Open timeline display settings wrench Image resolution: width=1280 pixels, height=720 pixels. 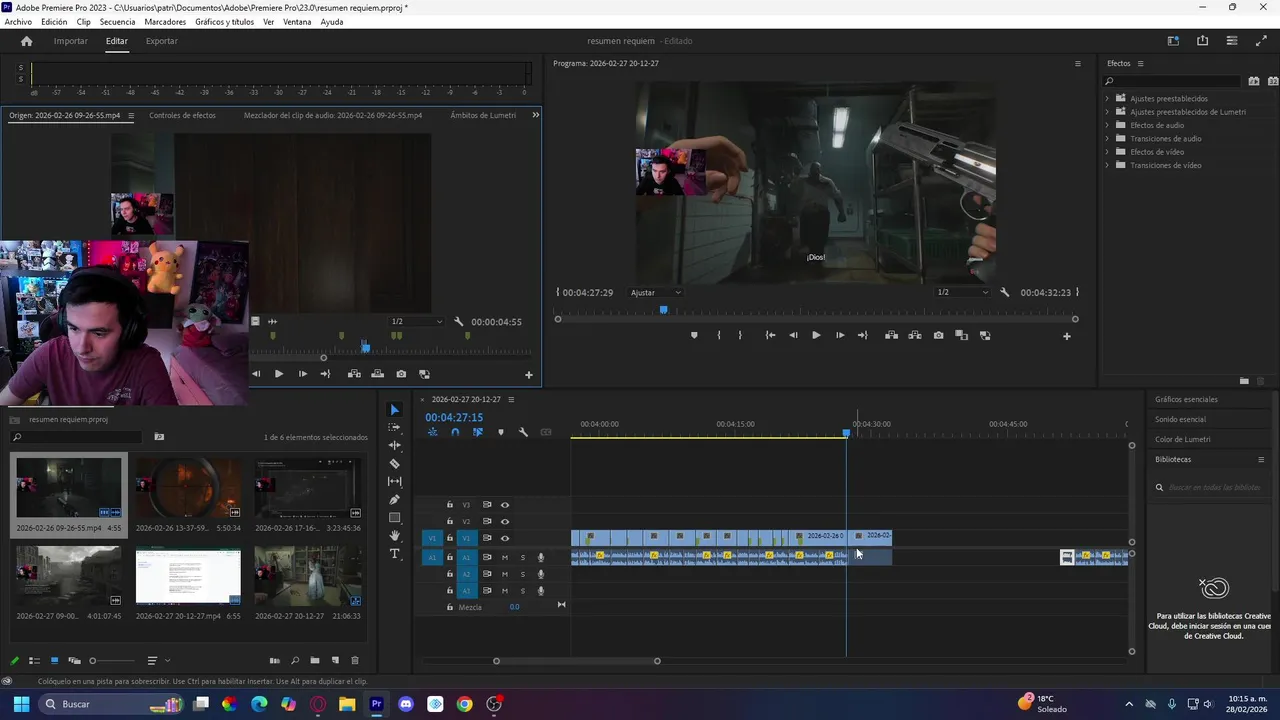point(523,432)
